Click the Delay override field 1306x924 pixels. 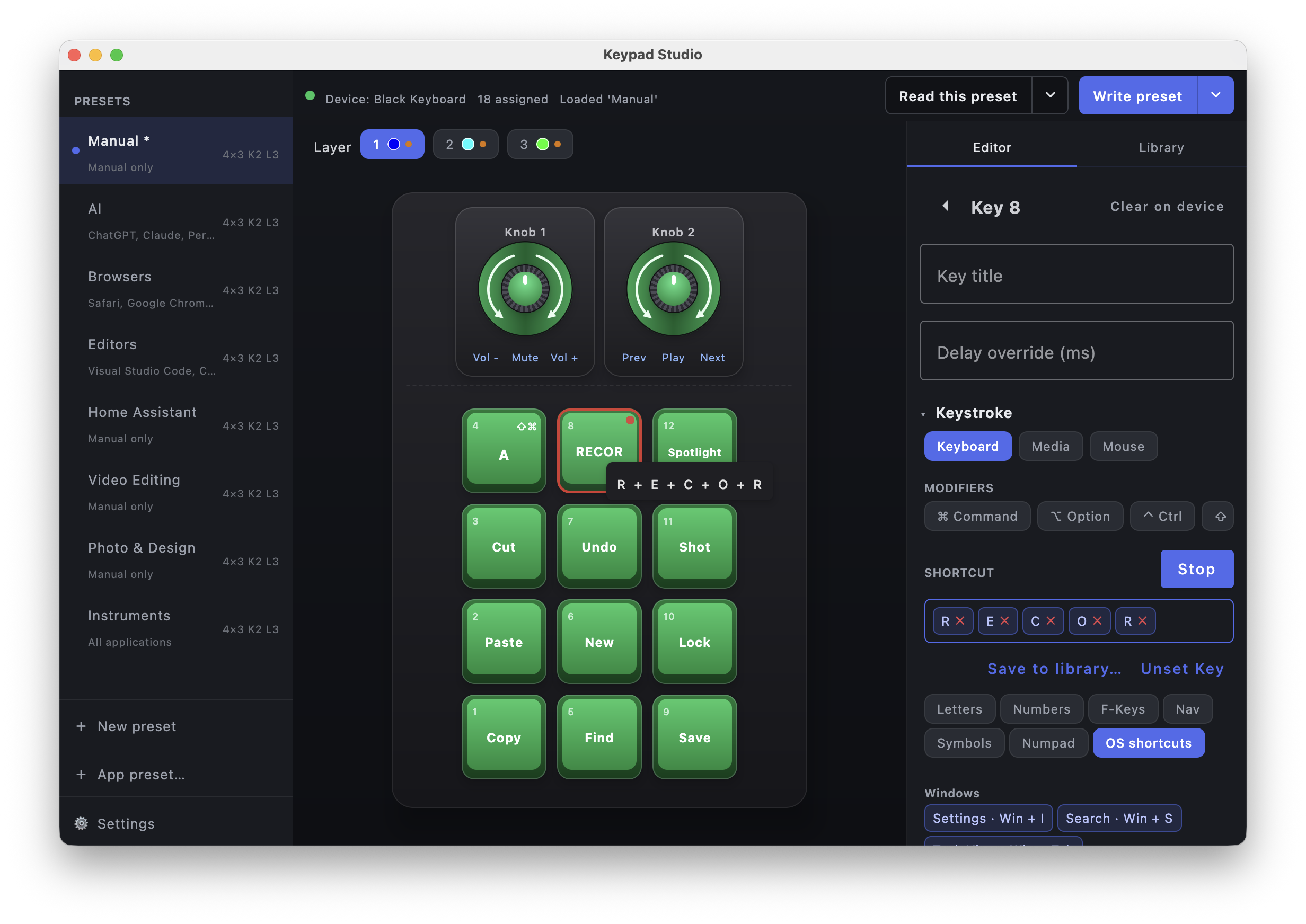pyautogui.click(x=1076, y=351)
